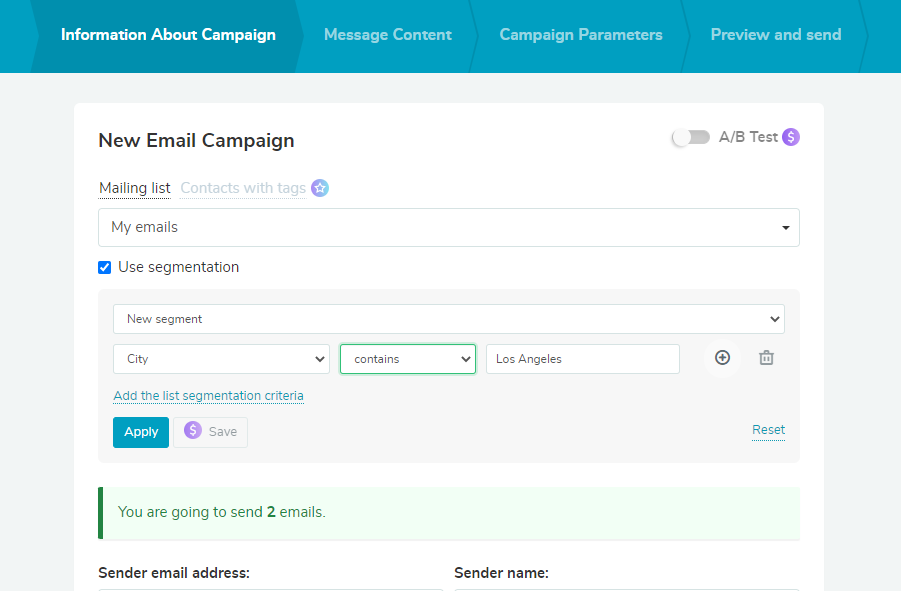Enable the A/B Test toggle
This screenshot has height=591, width=901.
click(x=690, y=136)
